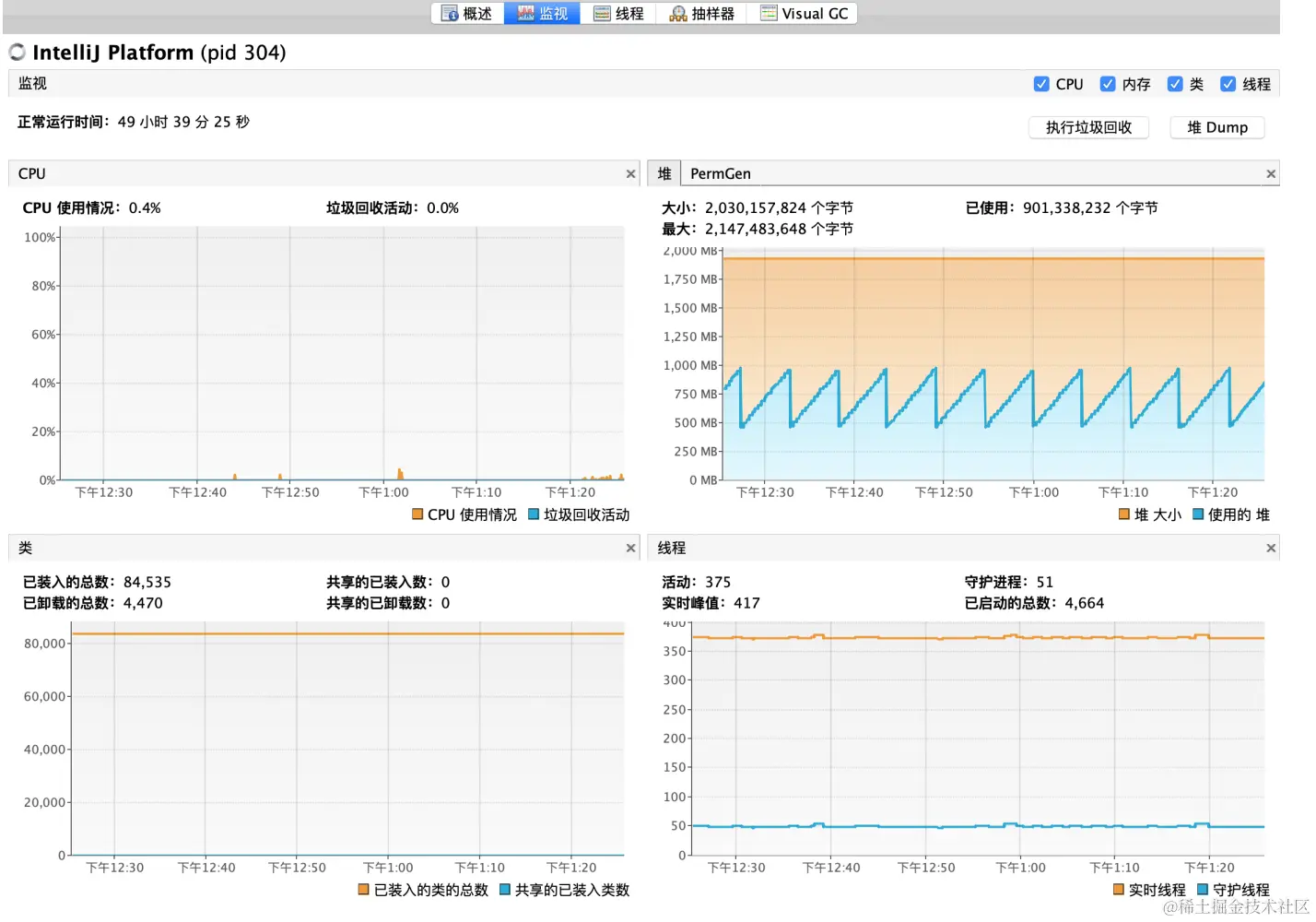Click the 实时峰值 417 value
This screenshot has height=922, width=1316.
tap(746, 604)
